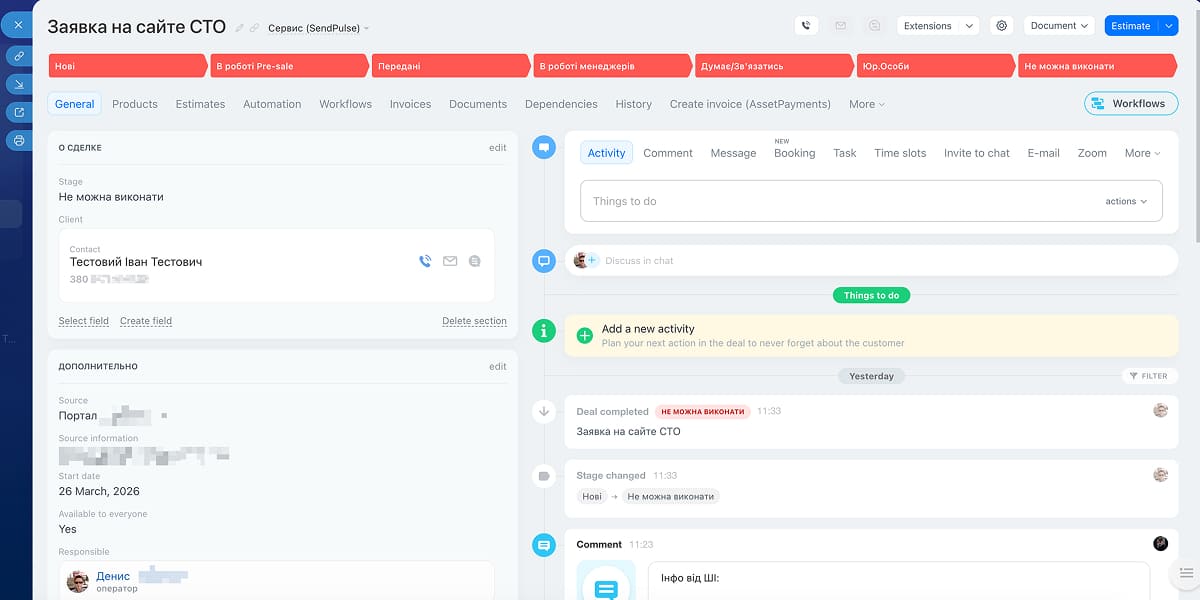
Task: Click the print icon in left sidebar
Action: tap(18, 140)
